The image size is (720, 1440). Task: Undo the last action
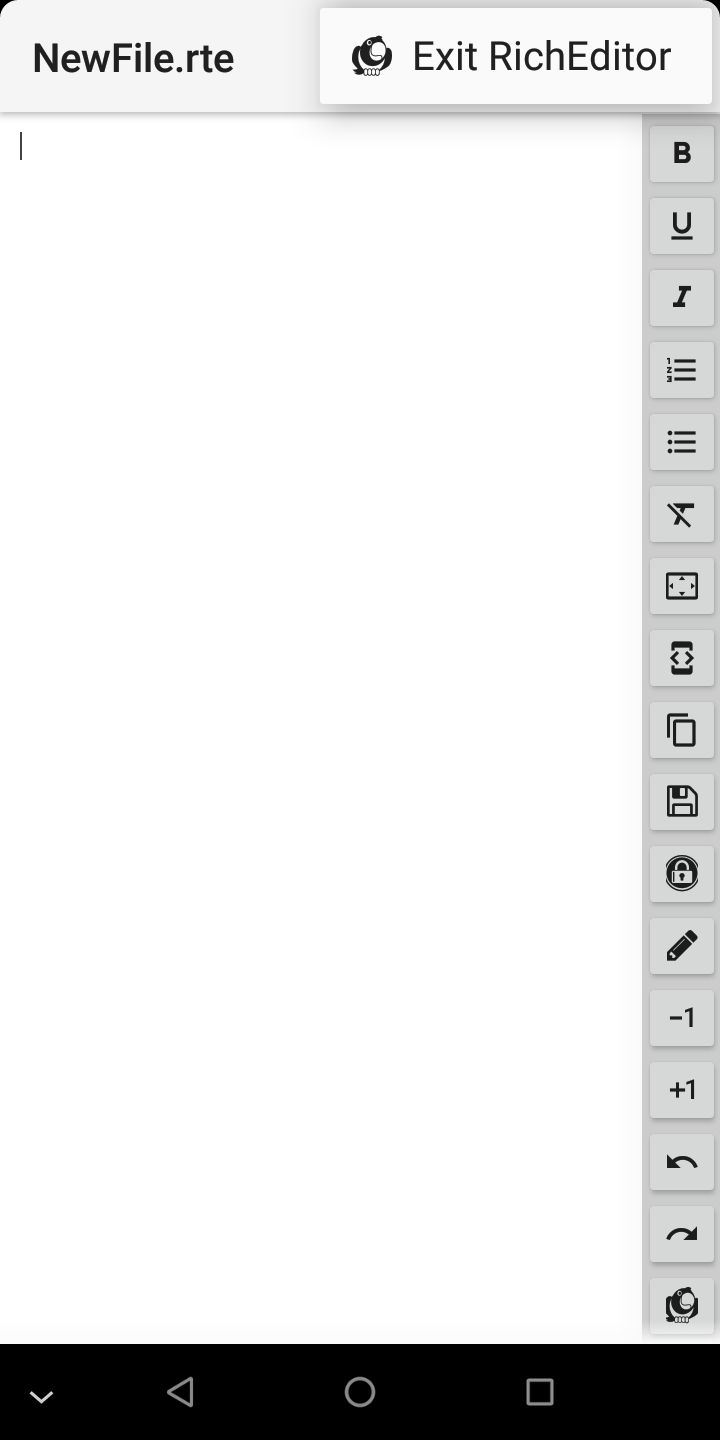point(682,1162)
